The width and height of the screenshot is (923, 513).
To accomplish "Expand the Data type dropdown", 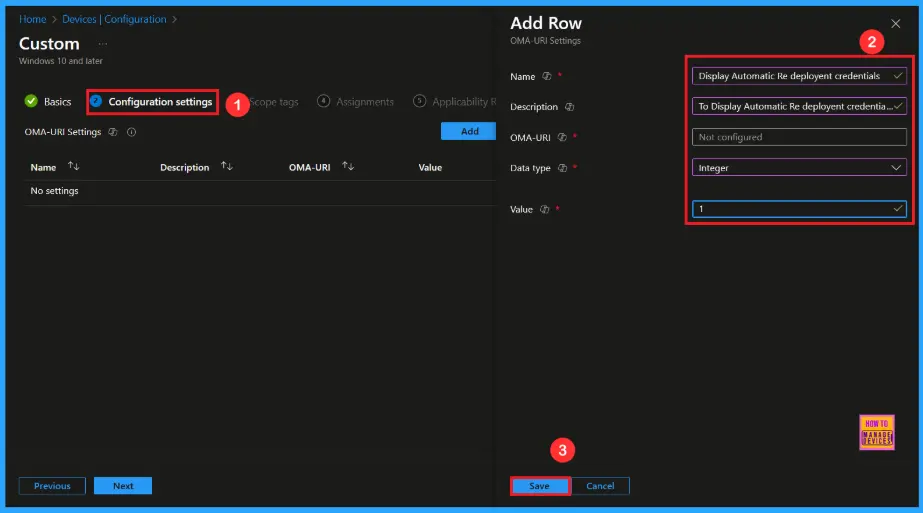I will 798,168.
